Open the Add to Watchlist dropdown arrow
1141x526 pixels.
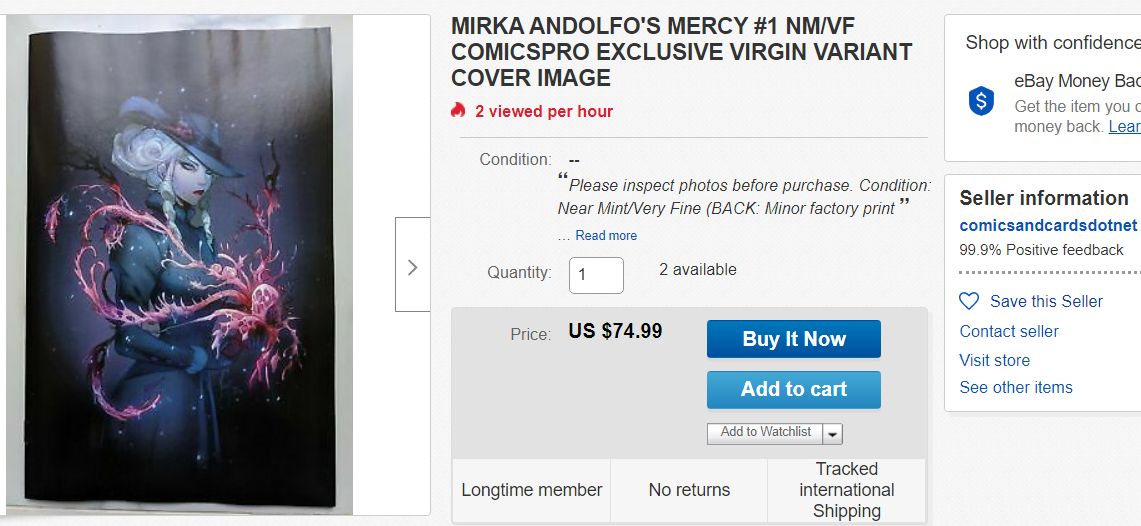(x=833, y=434)
